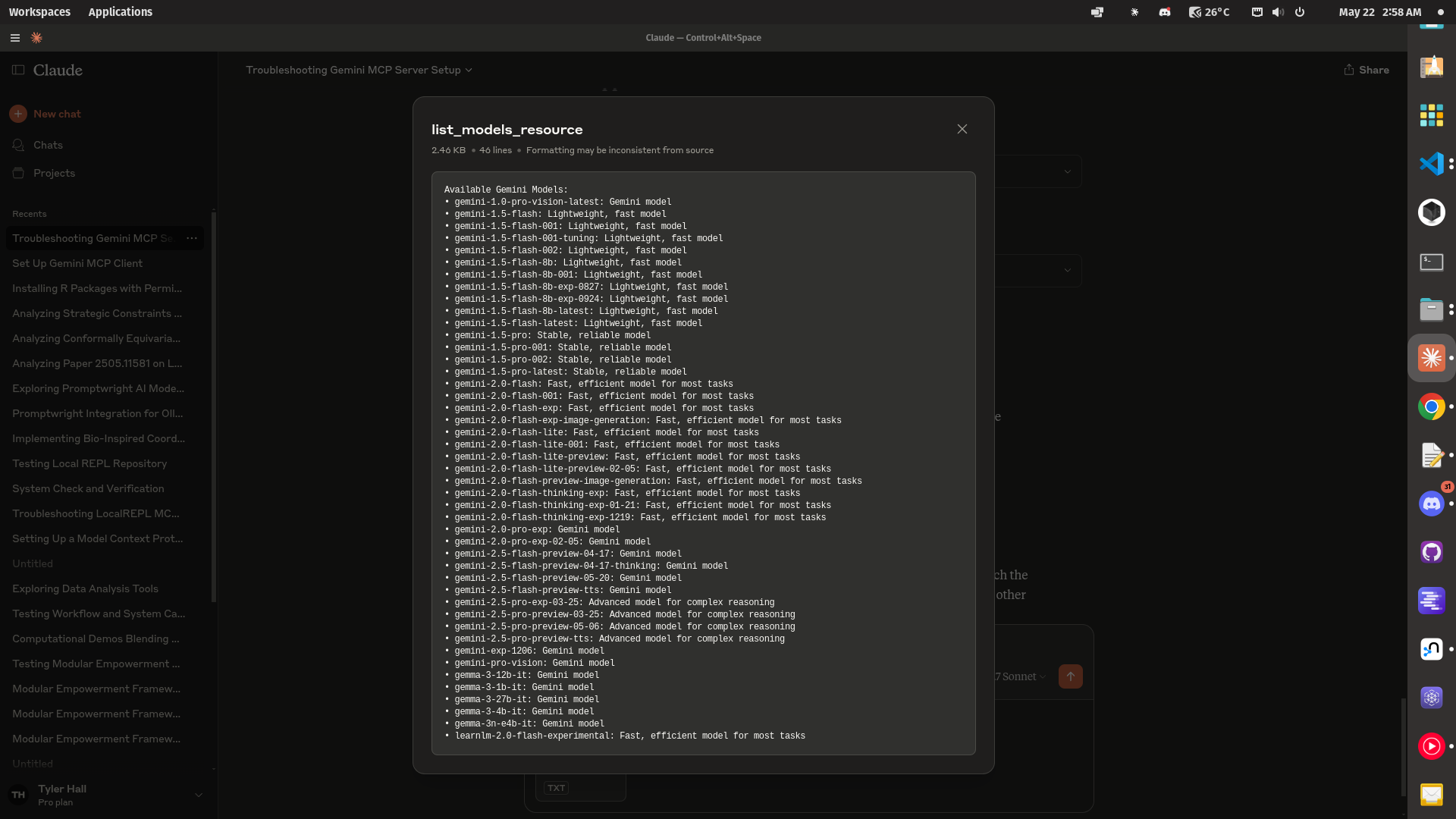Click the TXT file attachment badge
Image resolution: width=1456 pixels, height=819 pixels.
coord(557,788)
